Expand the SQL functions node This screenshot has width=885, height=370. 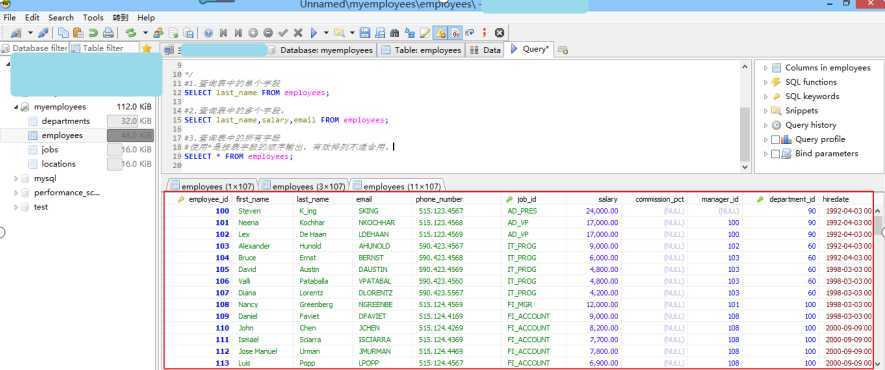[766, 82]
